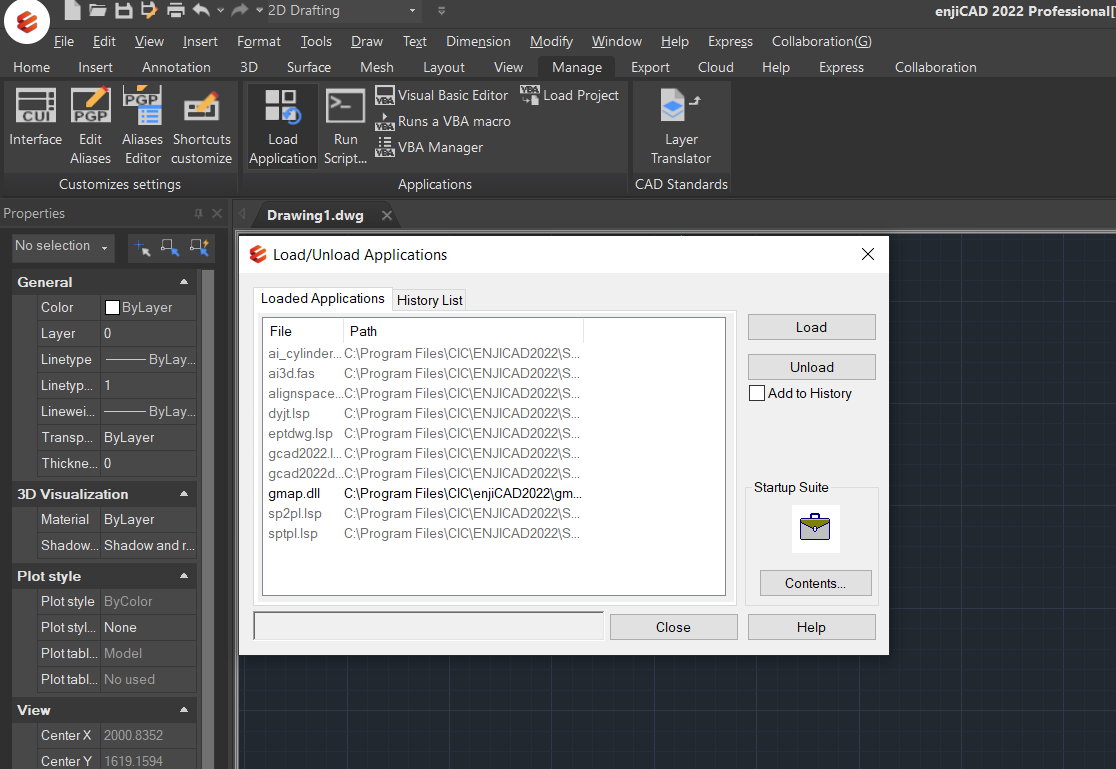
Task: Pin the Properties panel
Action: 199,214
